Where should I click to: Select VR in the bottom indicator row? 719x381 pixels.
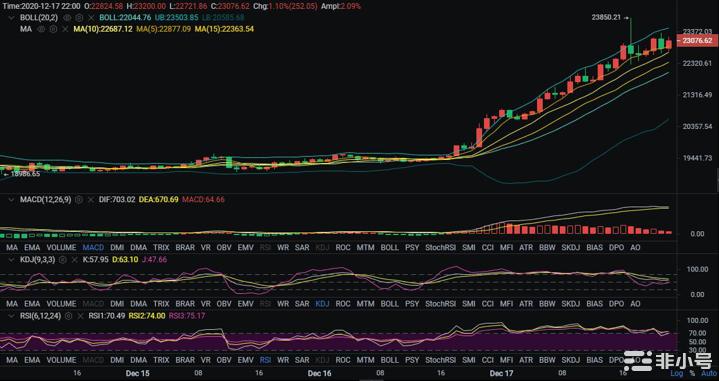click(206, 360)
